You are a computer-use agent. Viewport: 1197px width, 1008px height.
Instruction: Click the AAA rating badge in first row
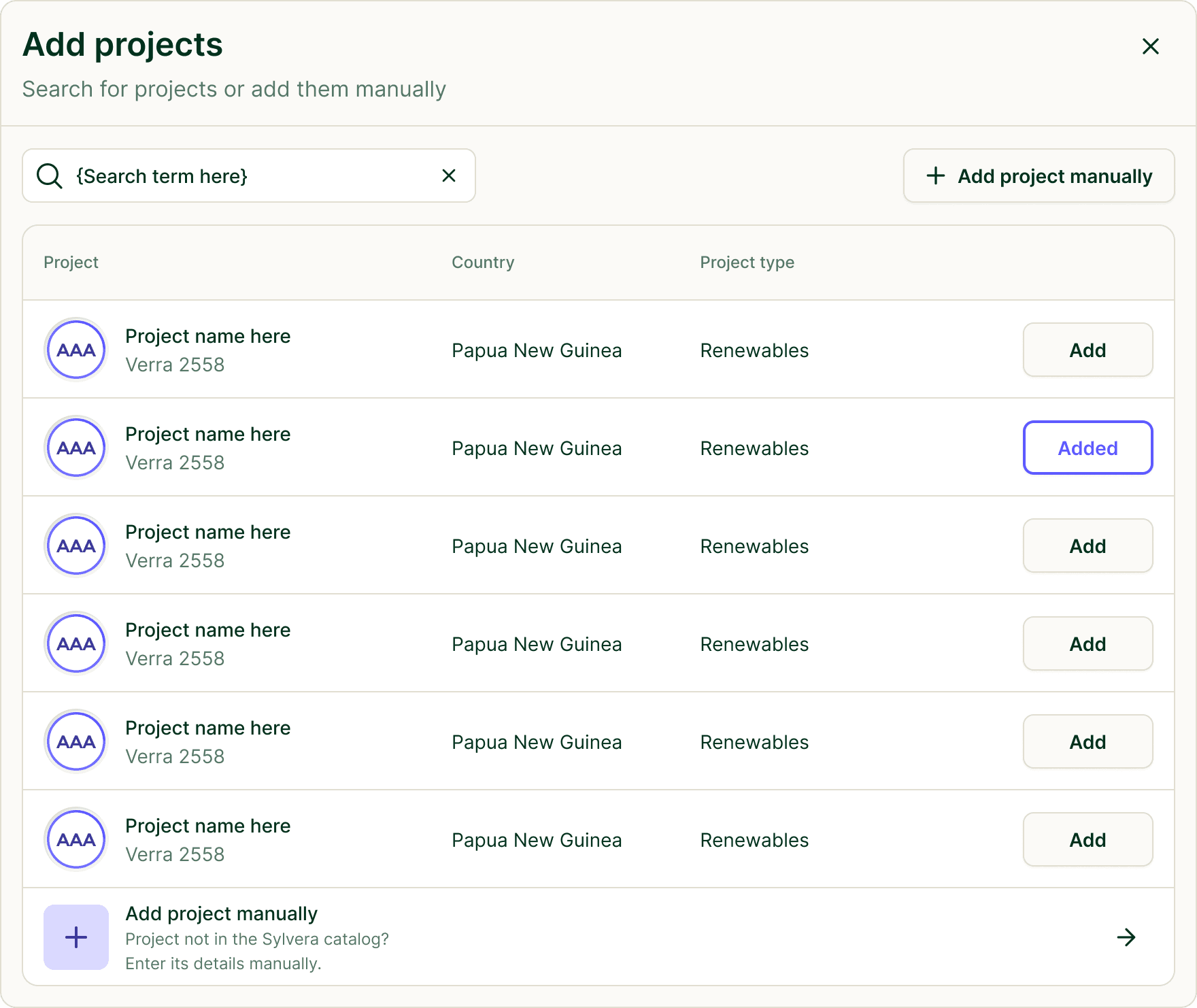click(x=76, y=350)
